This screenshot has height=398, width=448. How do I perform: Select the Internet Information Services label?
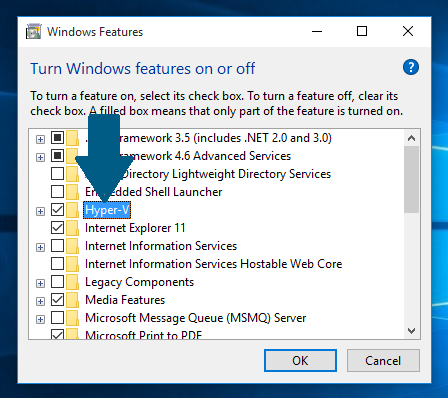click(161, 246)
